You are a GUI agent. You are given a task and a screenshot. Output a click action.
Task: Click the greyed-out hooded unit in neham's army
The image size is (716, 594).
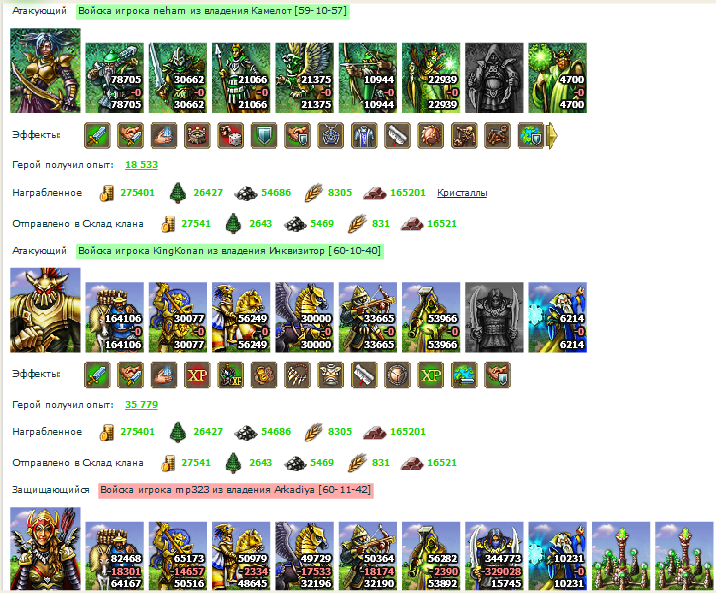click(x=494, y=78)
